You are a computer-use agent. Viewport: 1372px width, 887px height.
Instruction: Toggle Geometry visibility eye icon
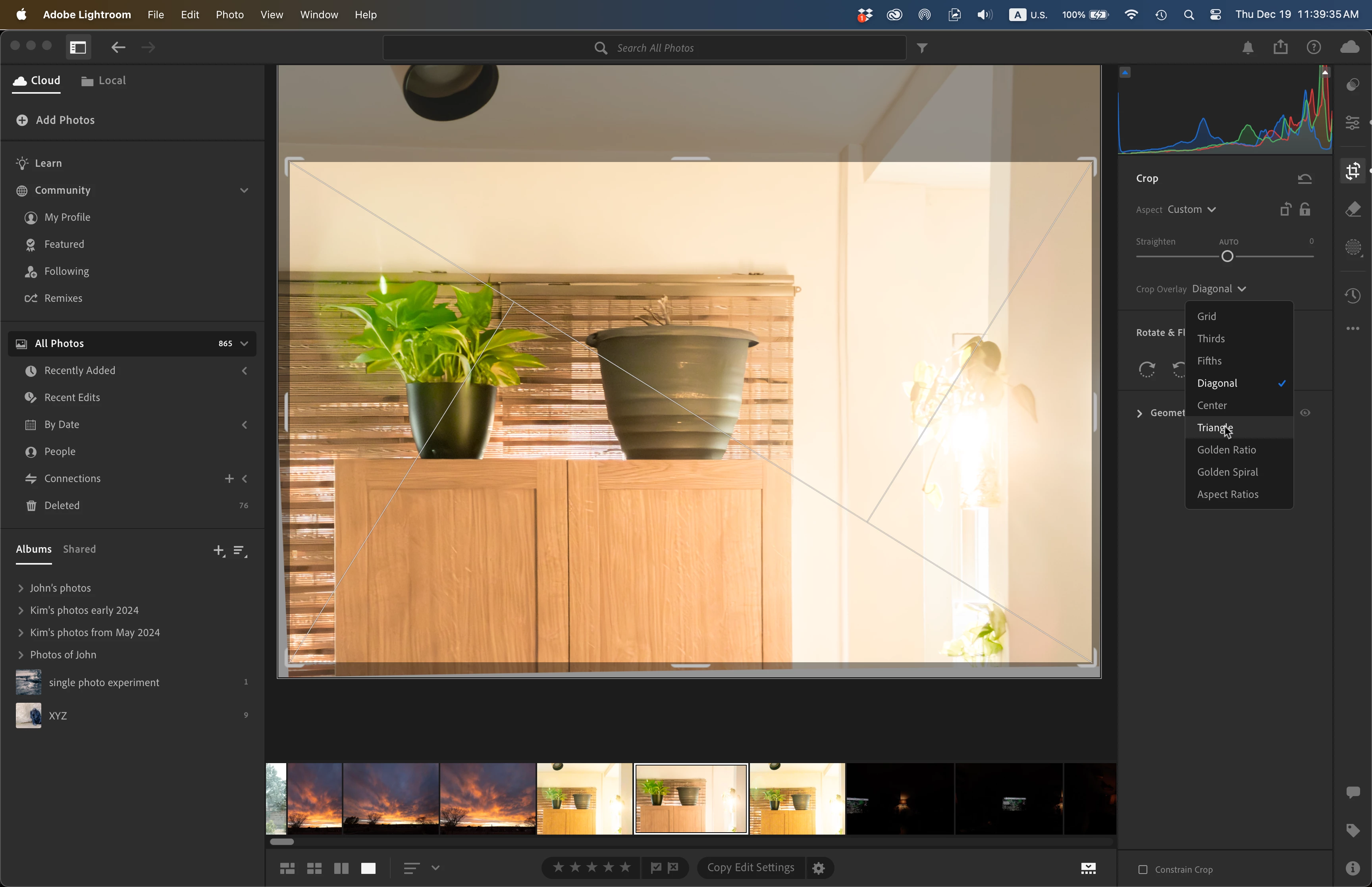click(x=1305, y=413)
